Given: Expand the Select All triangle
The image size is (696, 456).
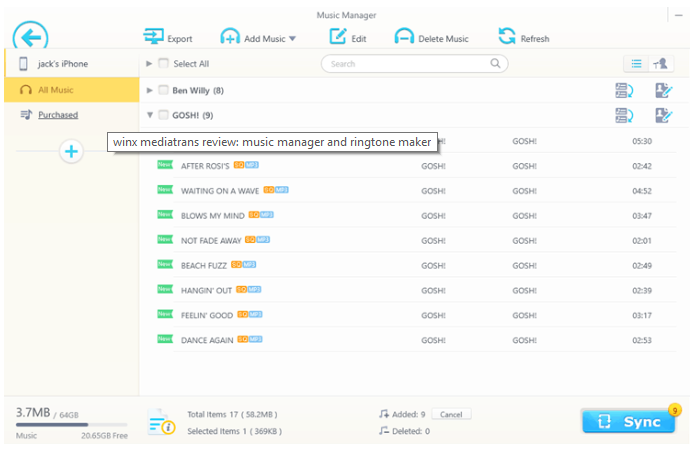Looking at the screenshot, I should point(149,63).
